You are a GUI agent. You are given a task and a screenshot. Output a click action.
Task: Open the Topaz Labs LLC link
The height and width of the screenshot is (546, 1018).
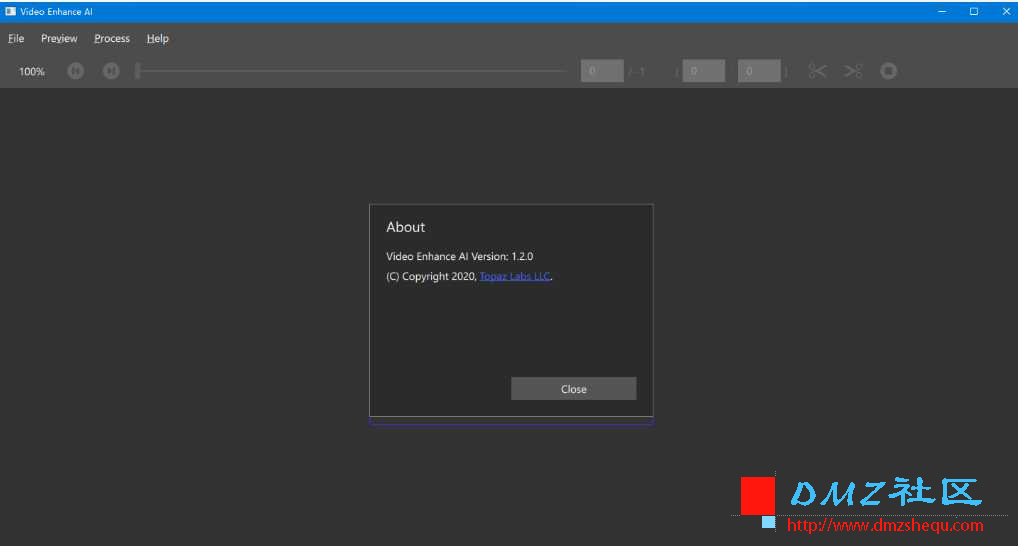click(515, 276)
